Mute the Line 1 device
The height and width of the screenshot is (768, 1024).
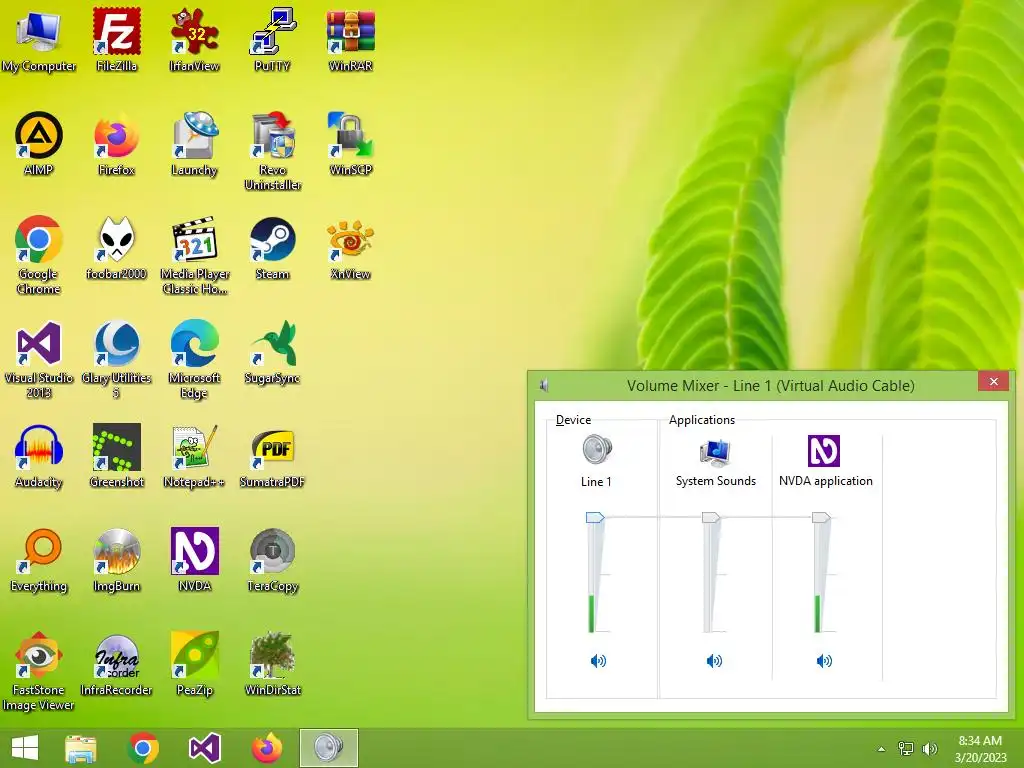coord(598,661)
